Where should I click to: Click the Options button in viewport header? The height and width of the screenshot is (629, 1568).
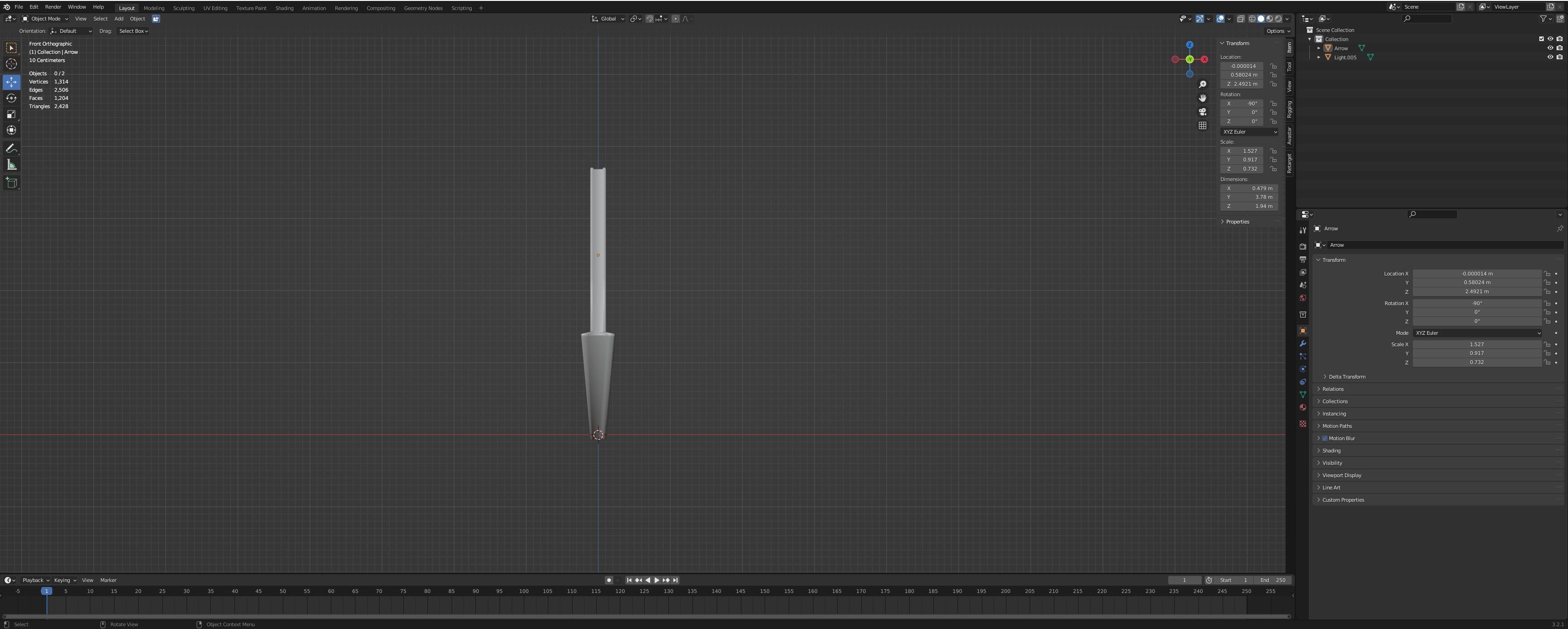(1278, 31)
